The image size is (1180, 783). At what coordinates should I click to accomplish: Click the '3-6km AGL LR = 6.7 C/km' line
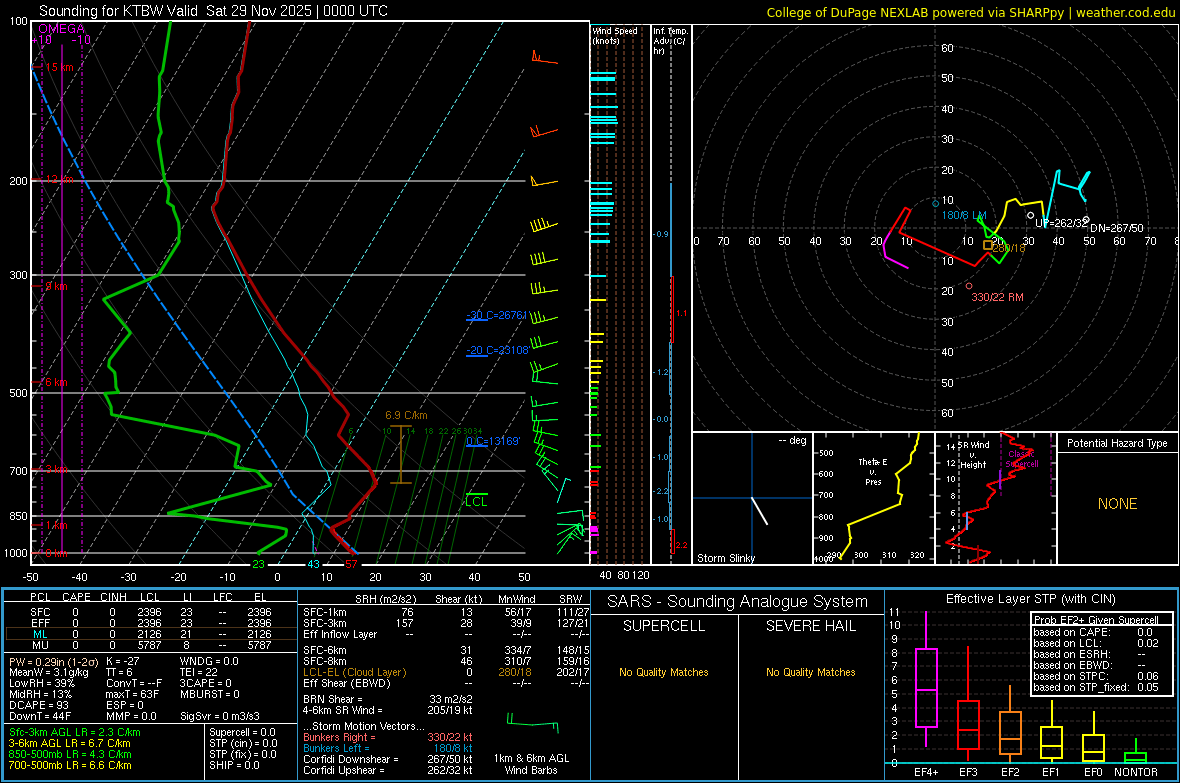click(x=69, y=743)
